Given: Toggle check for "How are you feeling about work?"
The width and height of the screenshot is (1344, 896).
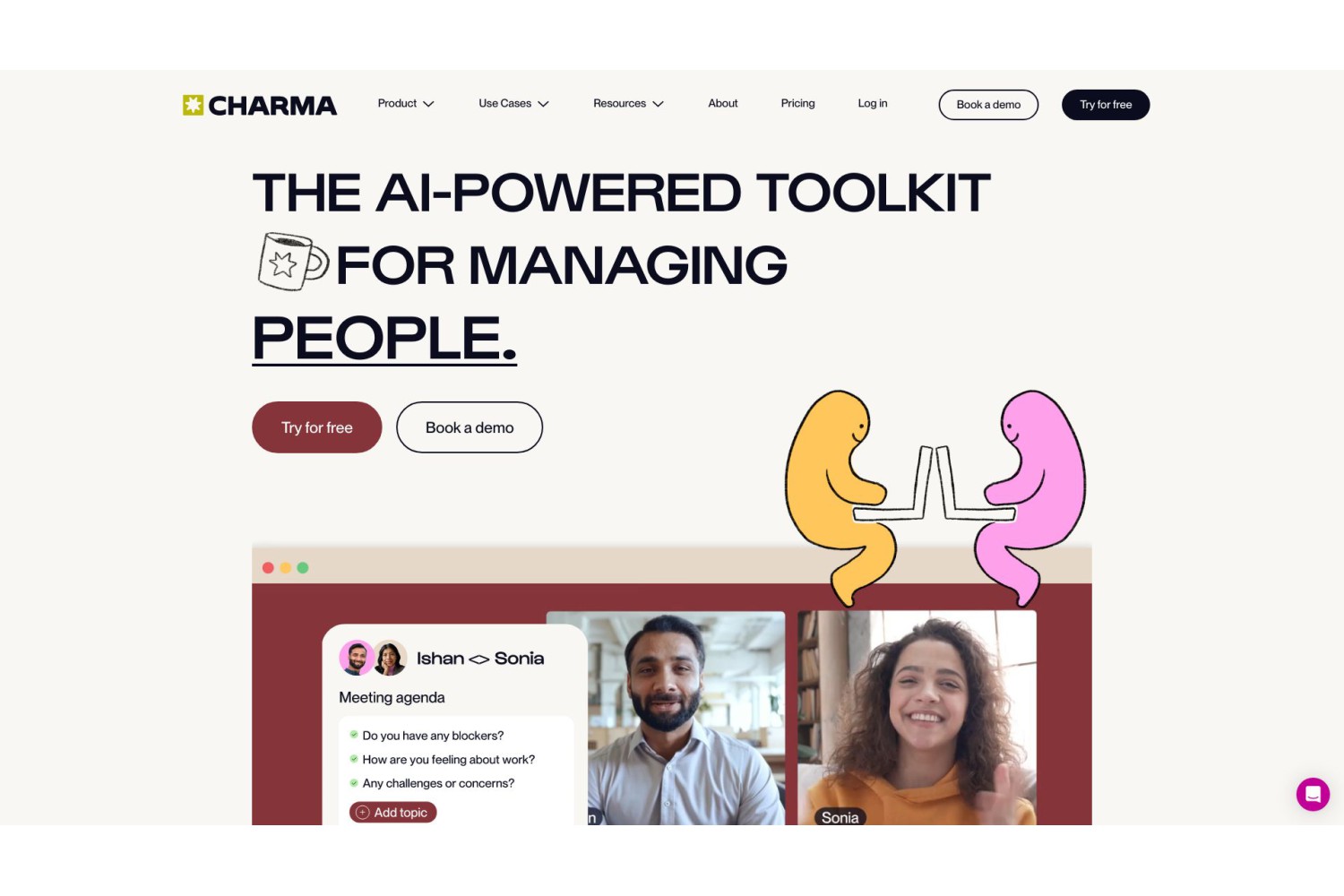Looking at the screenshot, I should click(x=354, y=759).
